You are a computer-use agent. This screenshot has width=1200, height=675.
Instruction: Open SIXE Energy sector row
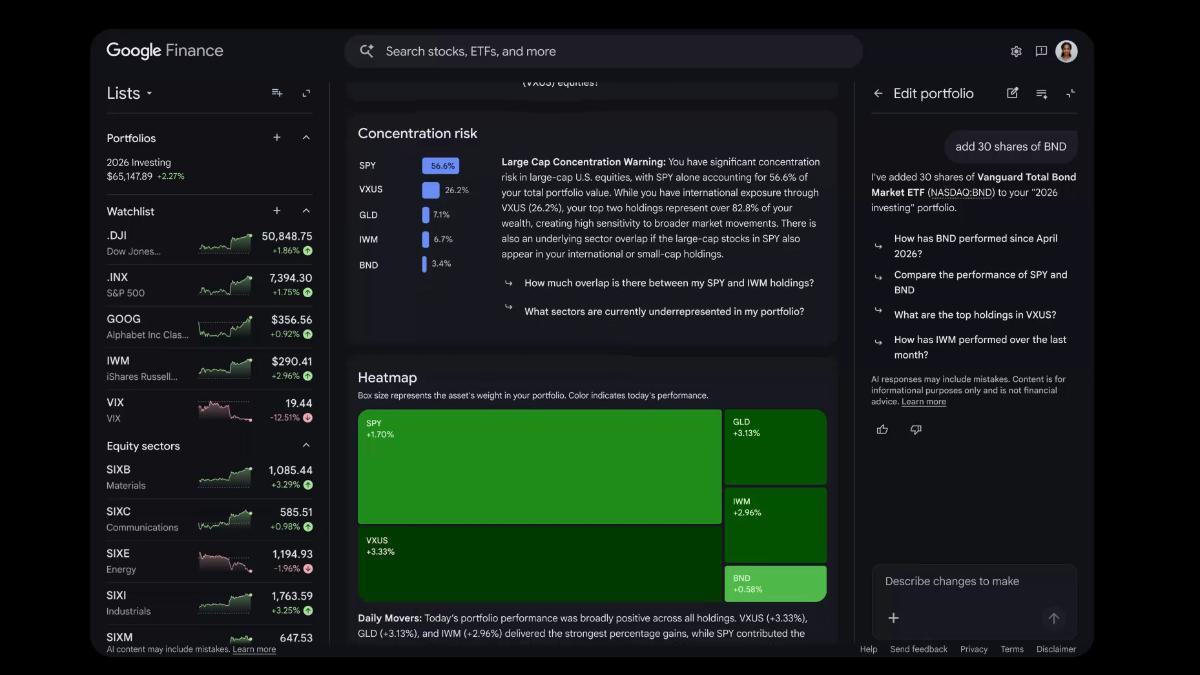tap(209, 561)
